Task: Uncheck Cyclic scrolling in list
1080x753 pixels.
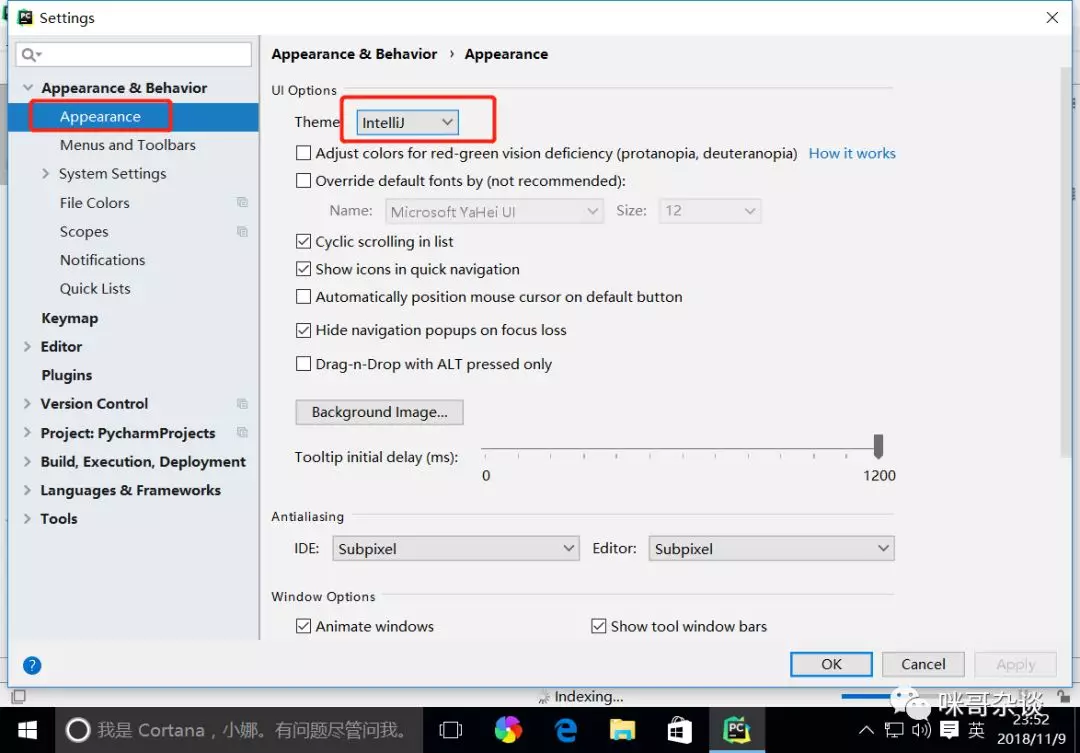Action: coord(303,241)
